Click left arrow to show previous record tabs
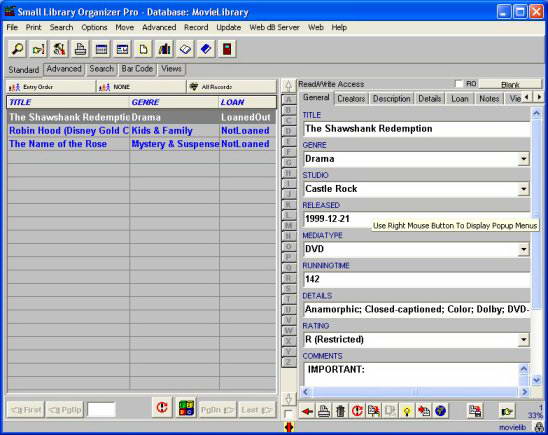Viewport: 548px width, 435px height. tap(527, 97)
